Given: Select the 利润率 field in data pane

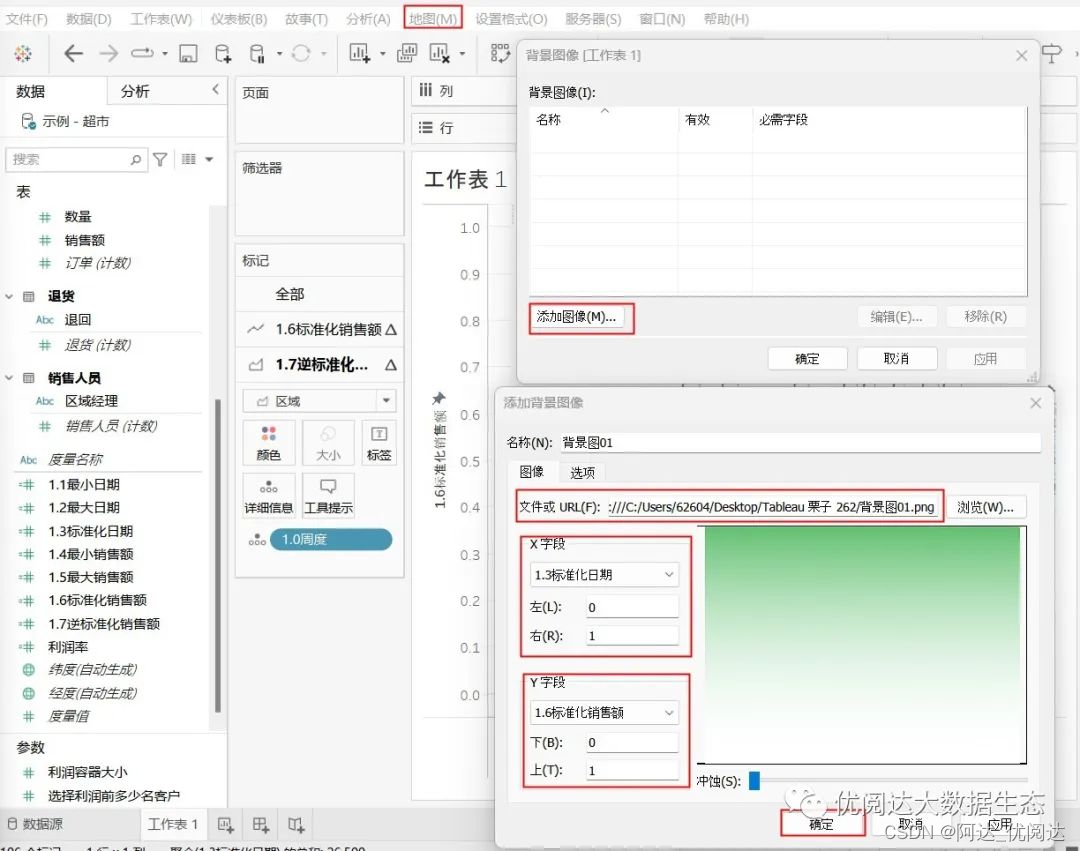Looking at the screenshot, I should [x=68, y=647].
